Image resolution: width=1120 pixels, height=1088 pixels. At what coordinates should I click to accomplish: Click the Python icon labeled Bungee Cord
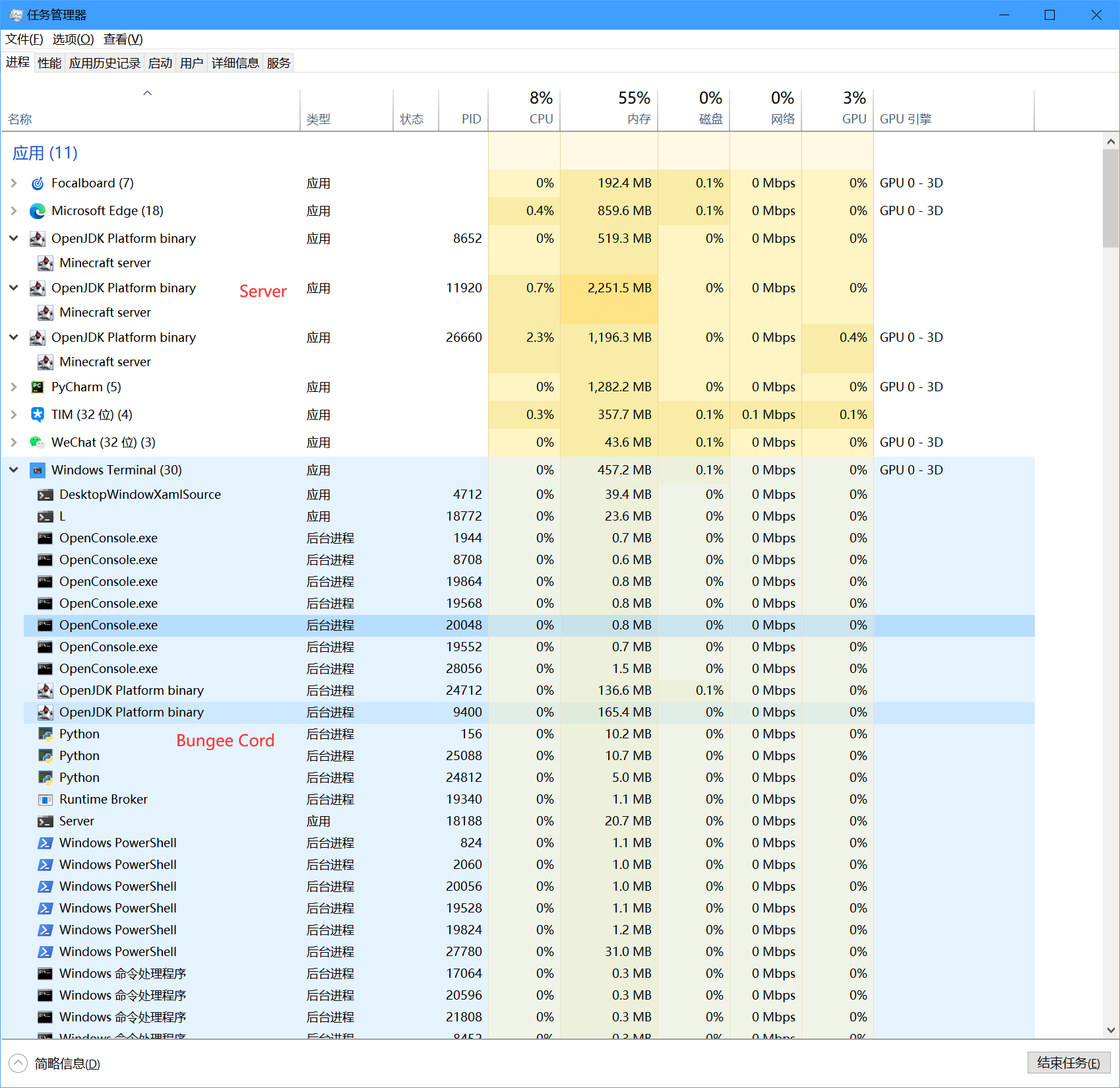point(45,734)
